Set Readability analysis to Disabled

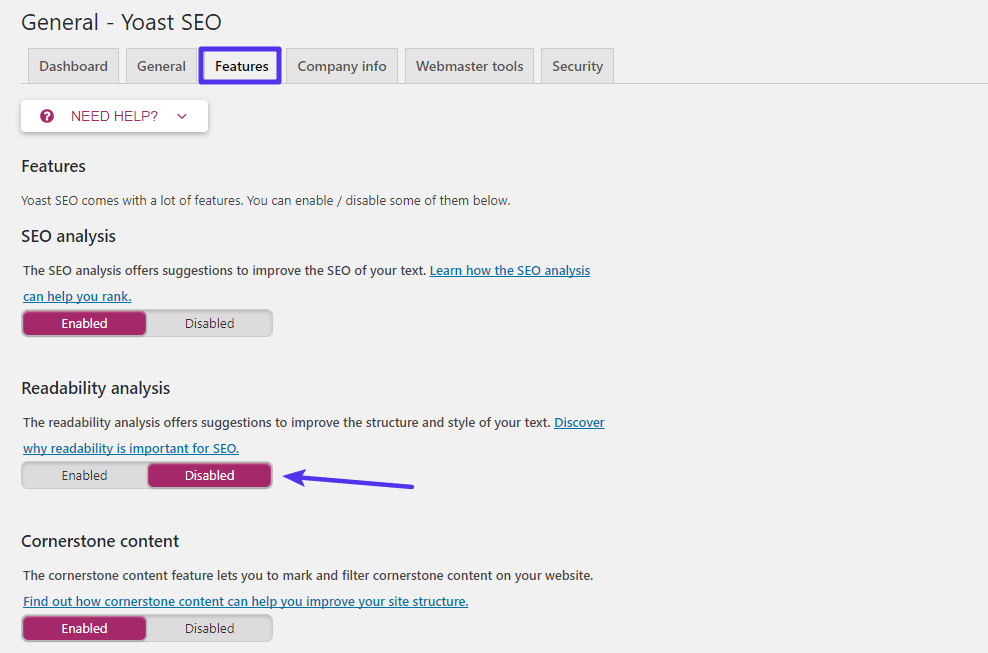209,476
